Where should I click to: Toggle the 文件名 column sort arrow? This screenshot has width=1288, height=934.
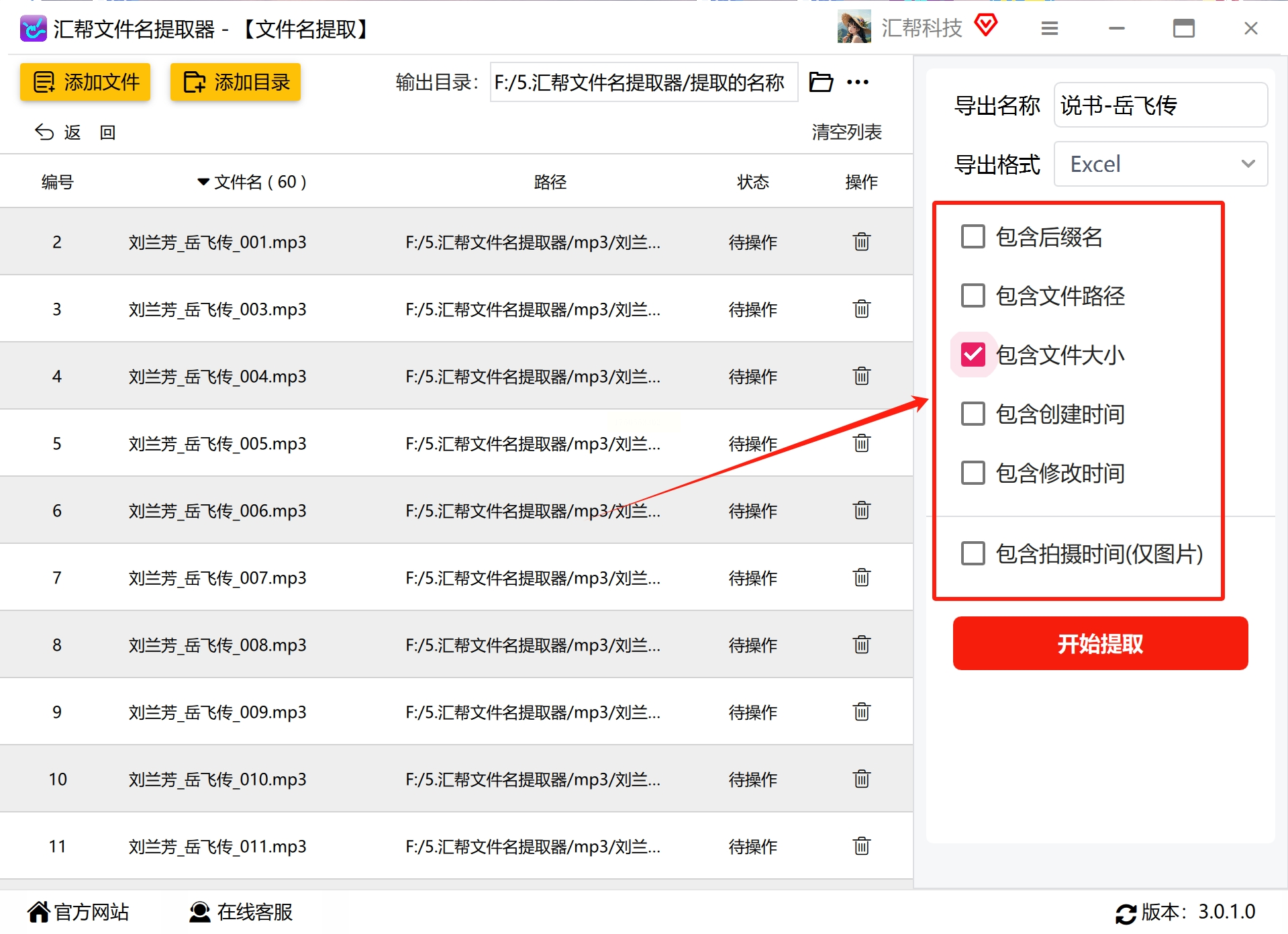pos(203,182)
